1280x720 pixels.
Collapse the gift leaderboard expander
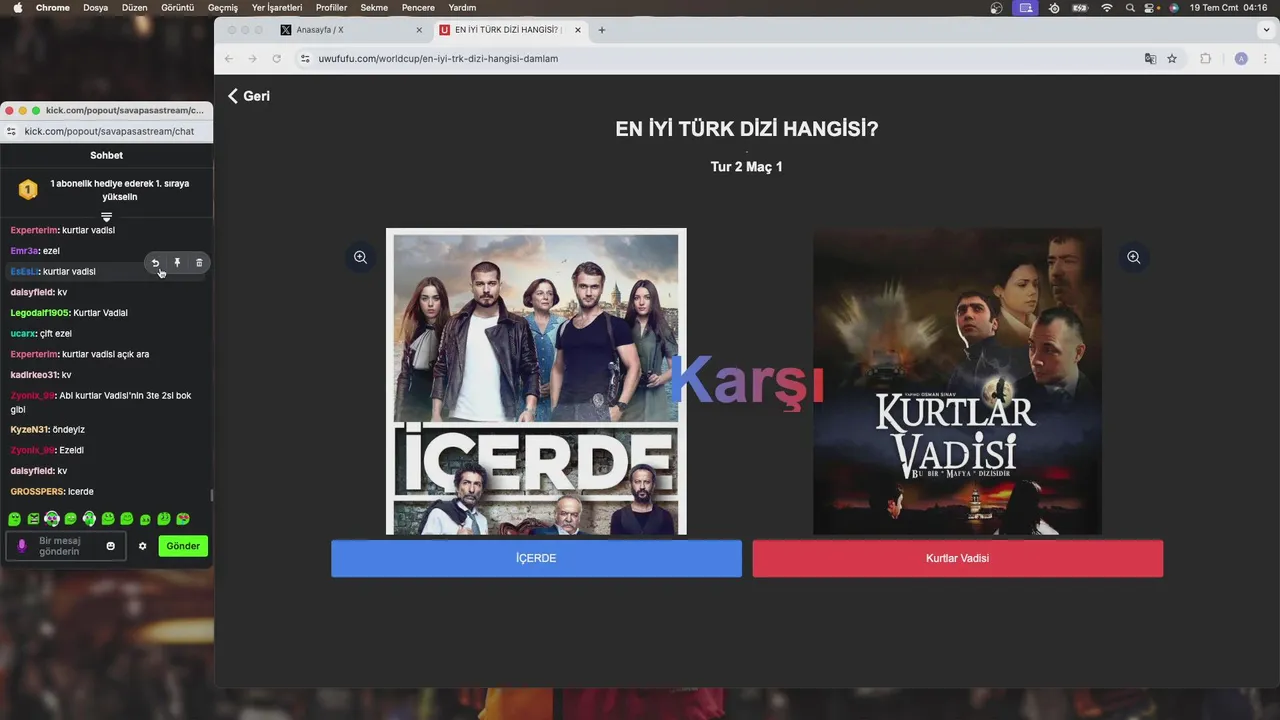tap(106, 216)
